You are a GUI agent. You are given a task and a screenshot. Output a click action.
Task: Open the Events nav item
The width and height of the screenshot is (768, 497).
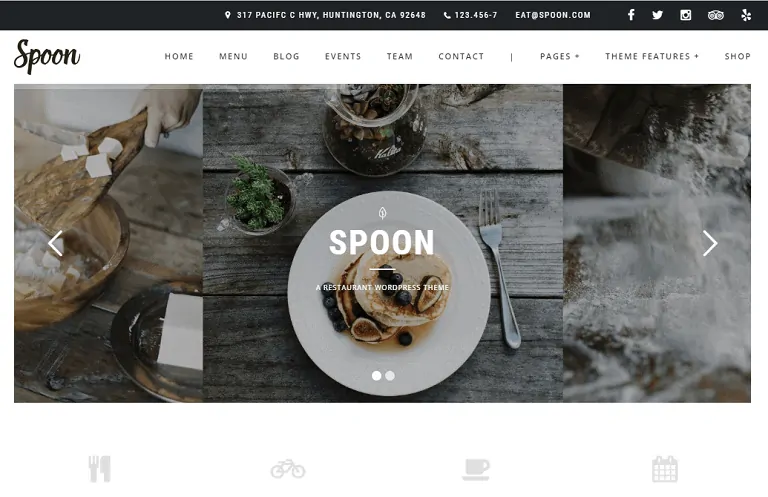(x=343, y=56)
